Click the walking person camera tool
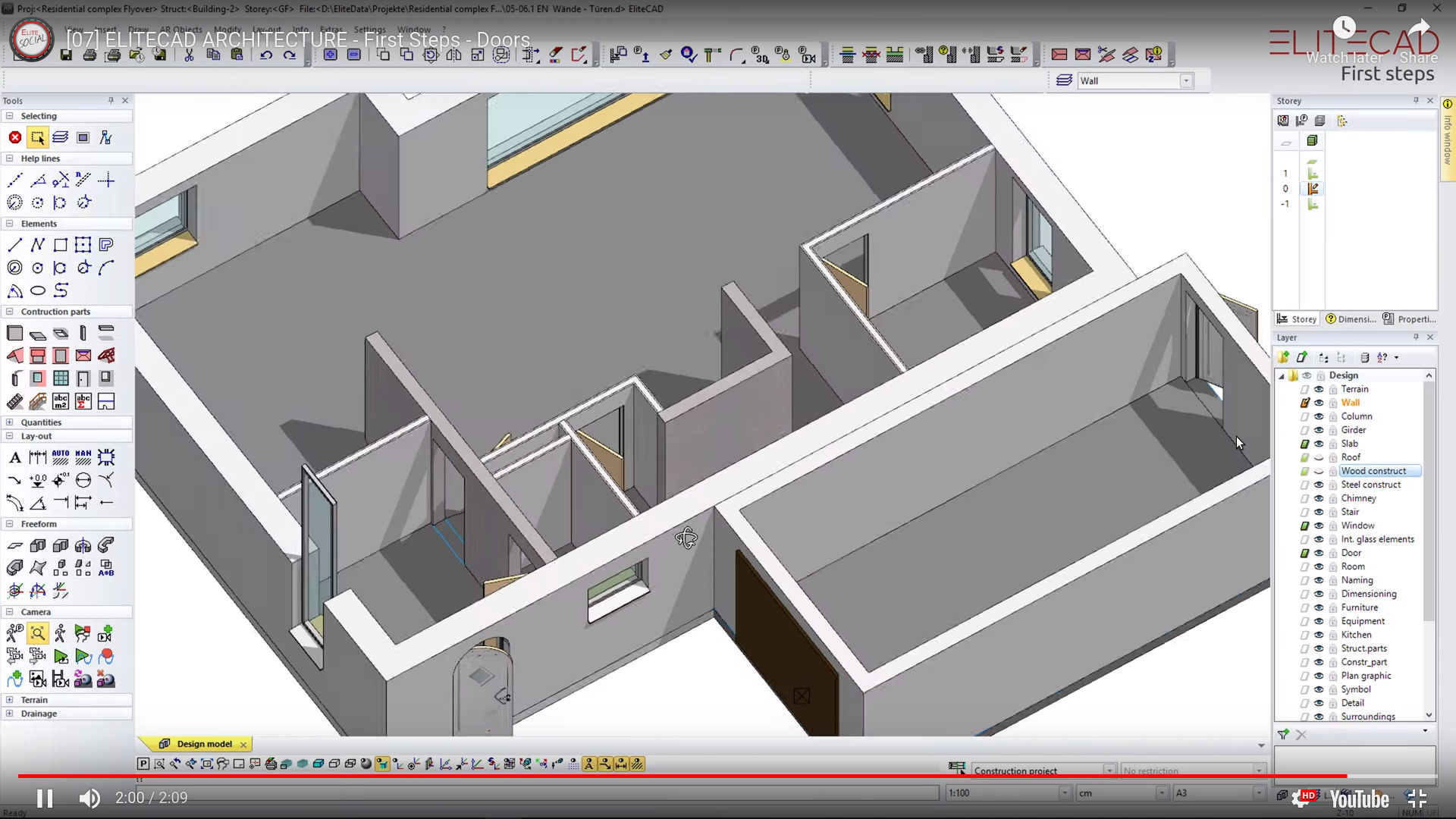Image resolution: width=1456 pixels, height=819 pixels. tap(60, 633)
